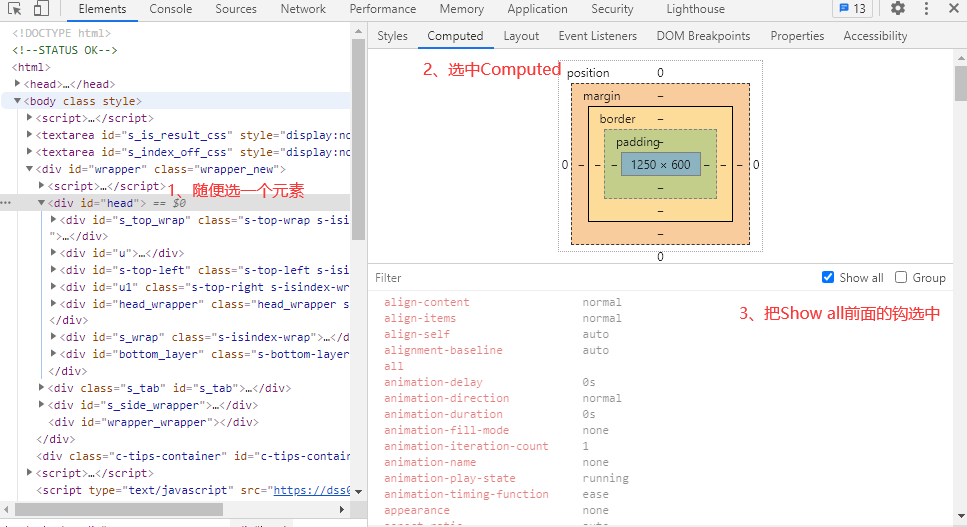Expand the head element node

(x=18, y=84)
